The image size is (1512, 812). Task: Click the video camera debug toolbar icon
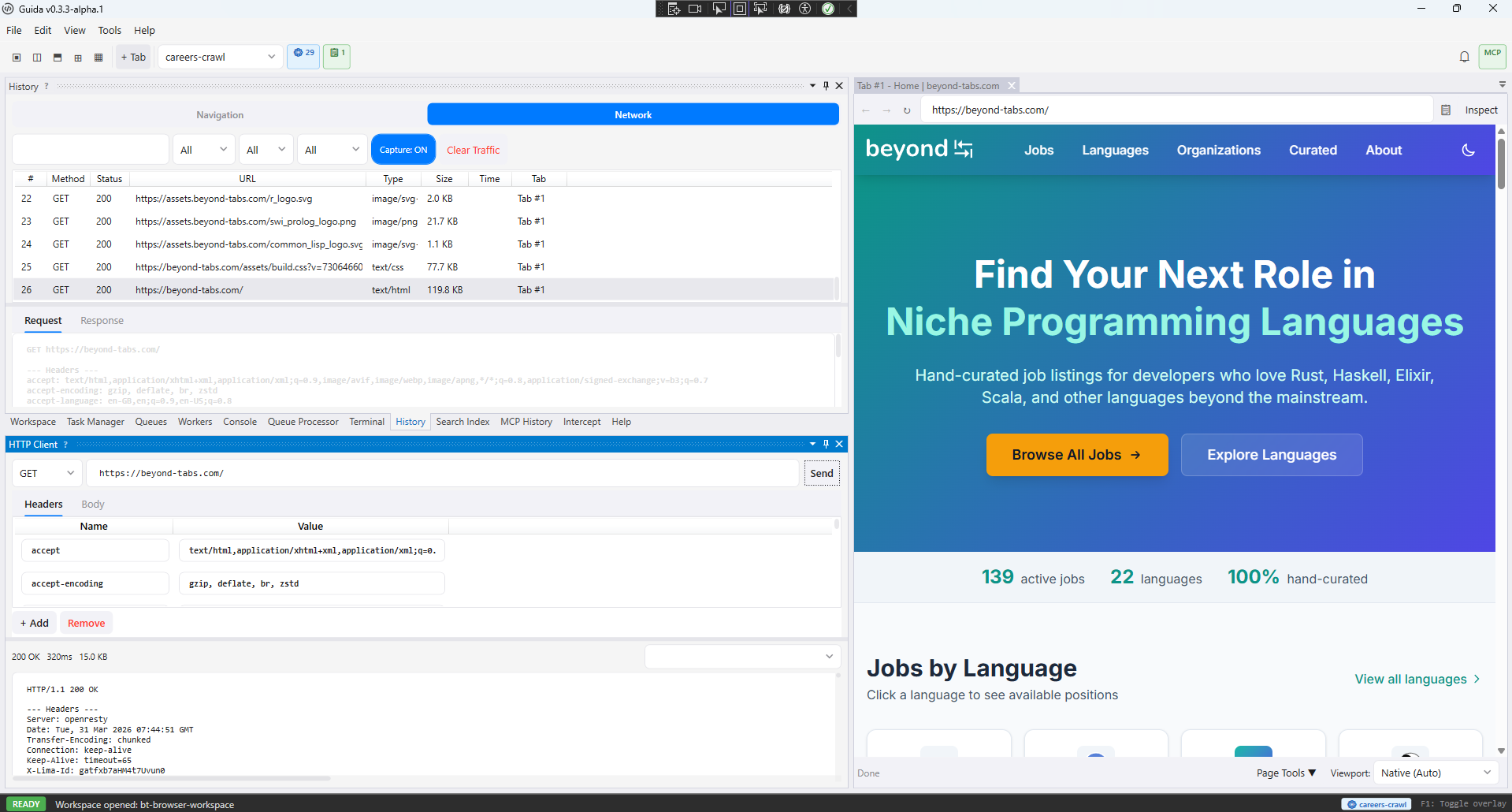[695, 9]
